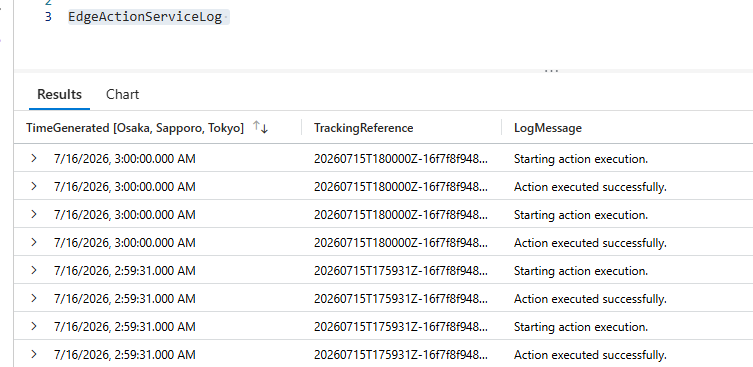The width and height of the screenshot is (753, 367).
Task: Select the Results tab
Action: [x=60, y=95]
